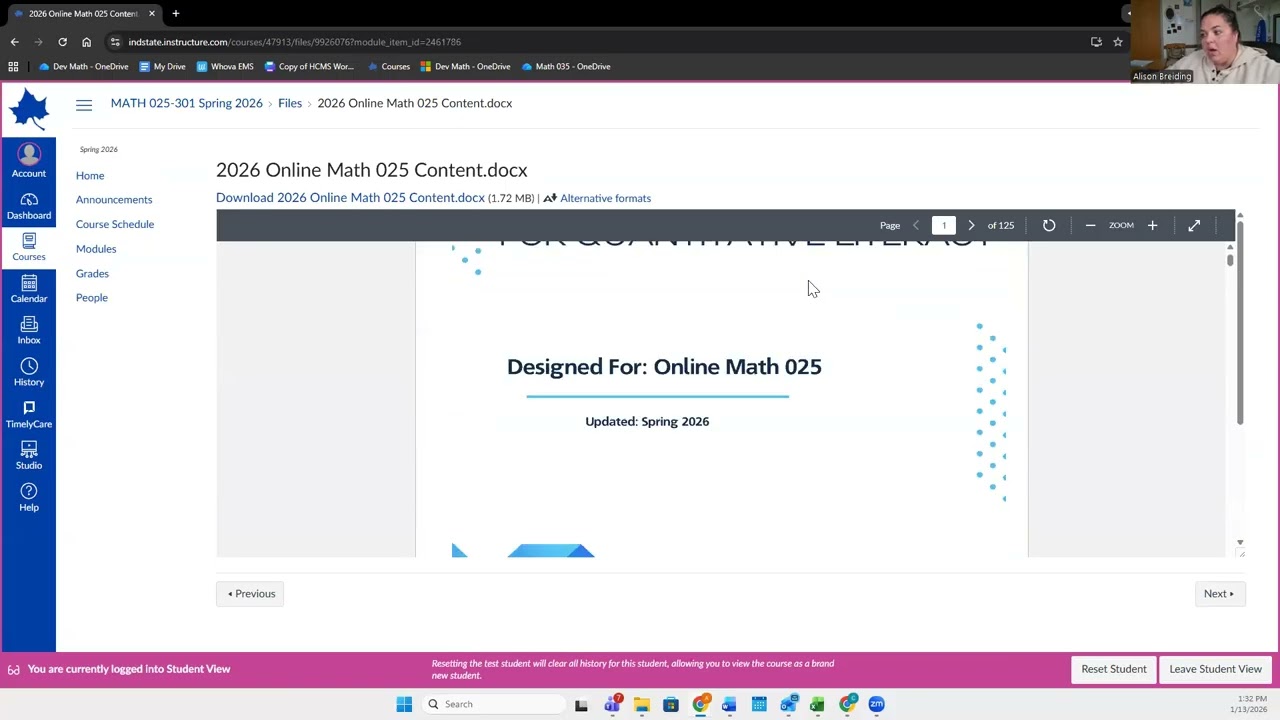Screen dimensions: 1280x720
Task: Expand document viewer to full screen
Action: pos(1194,226)
